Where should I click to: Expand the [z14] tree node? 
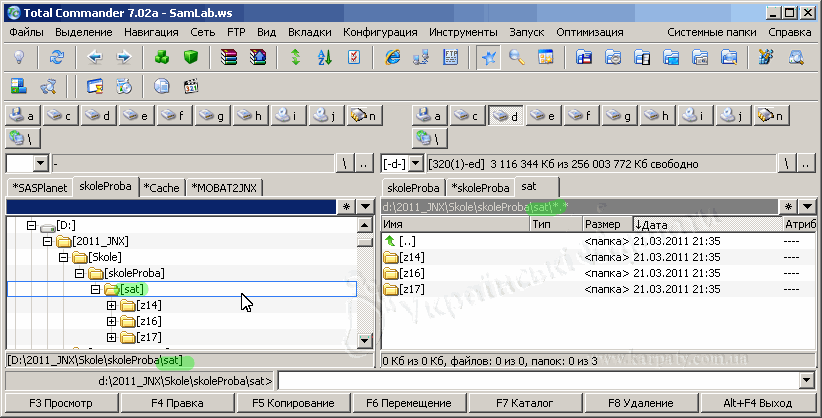tap(111, 305)
